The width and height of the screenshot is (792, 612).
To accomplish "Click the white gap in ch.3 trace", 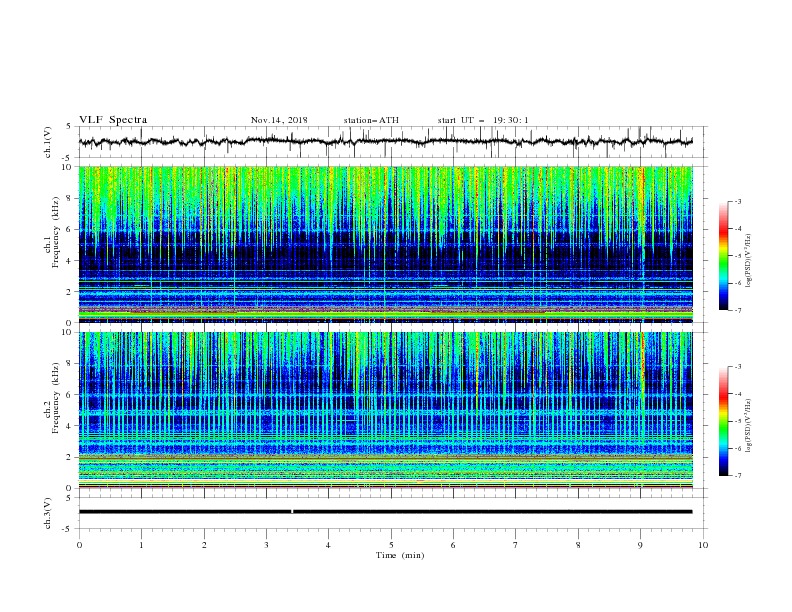I will [292, 512].
